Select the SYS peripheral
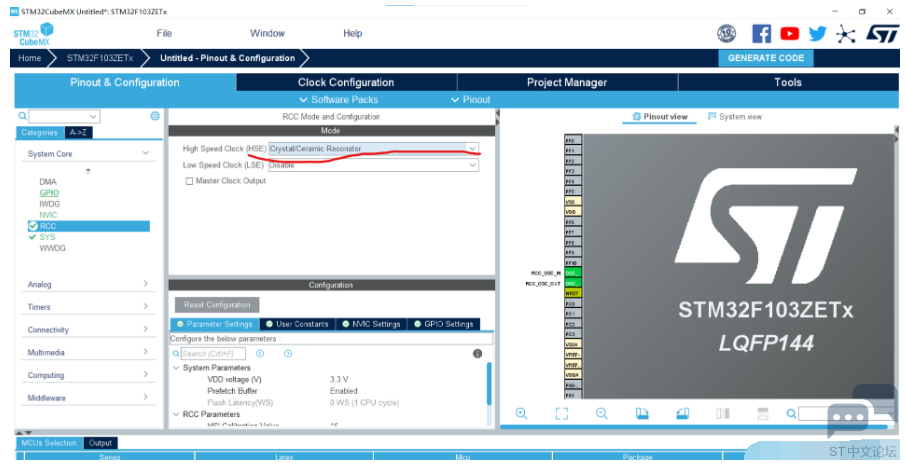Viewport: 906px width, 467px height. pos(47,237)
